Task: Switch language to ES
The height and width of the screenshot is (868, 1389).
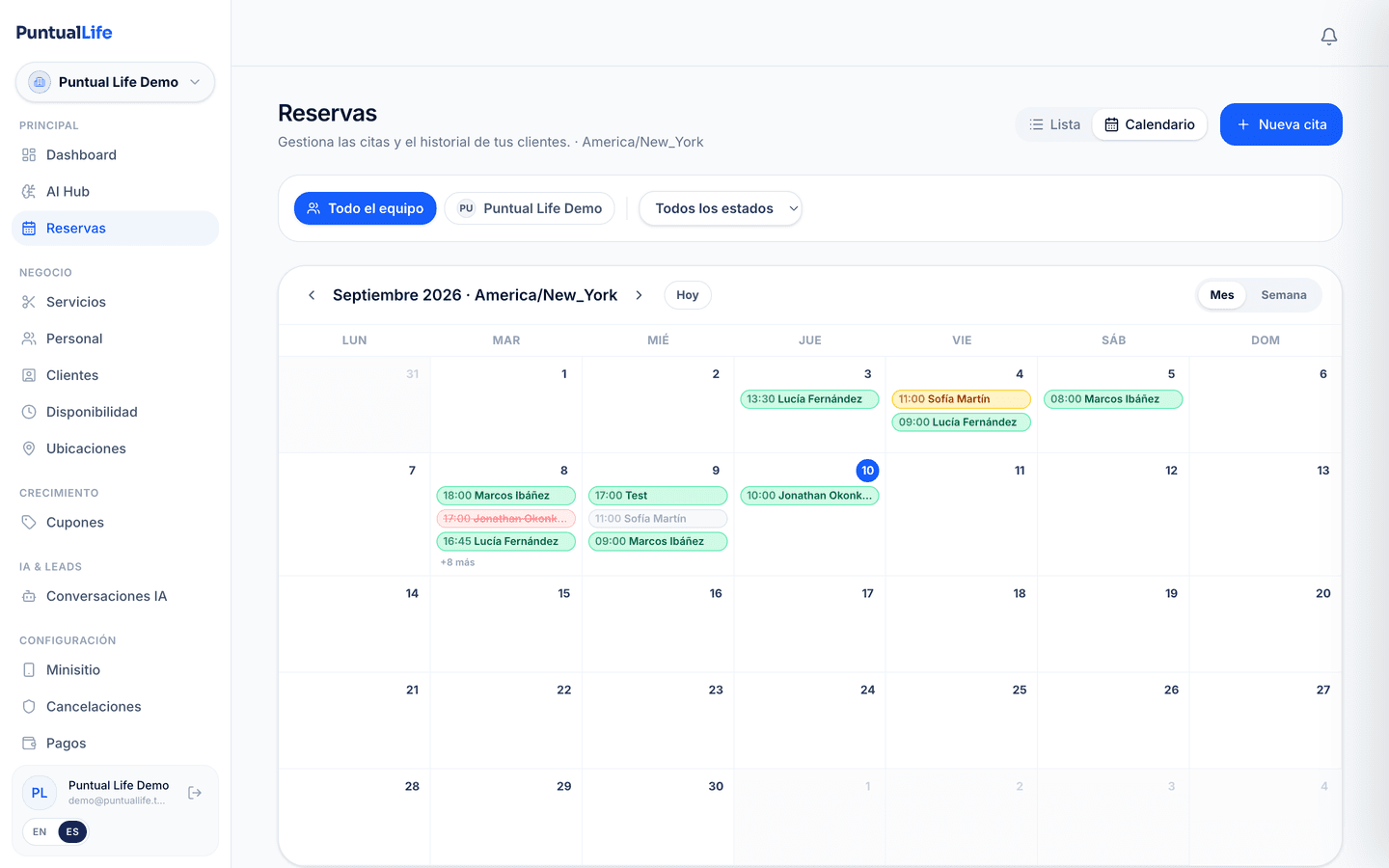Action: click(72, 832)
